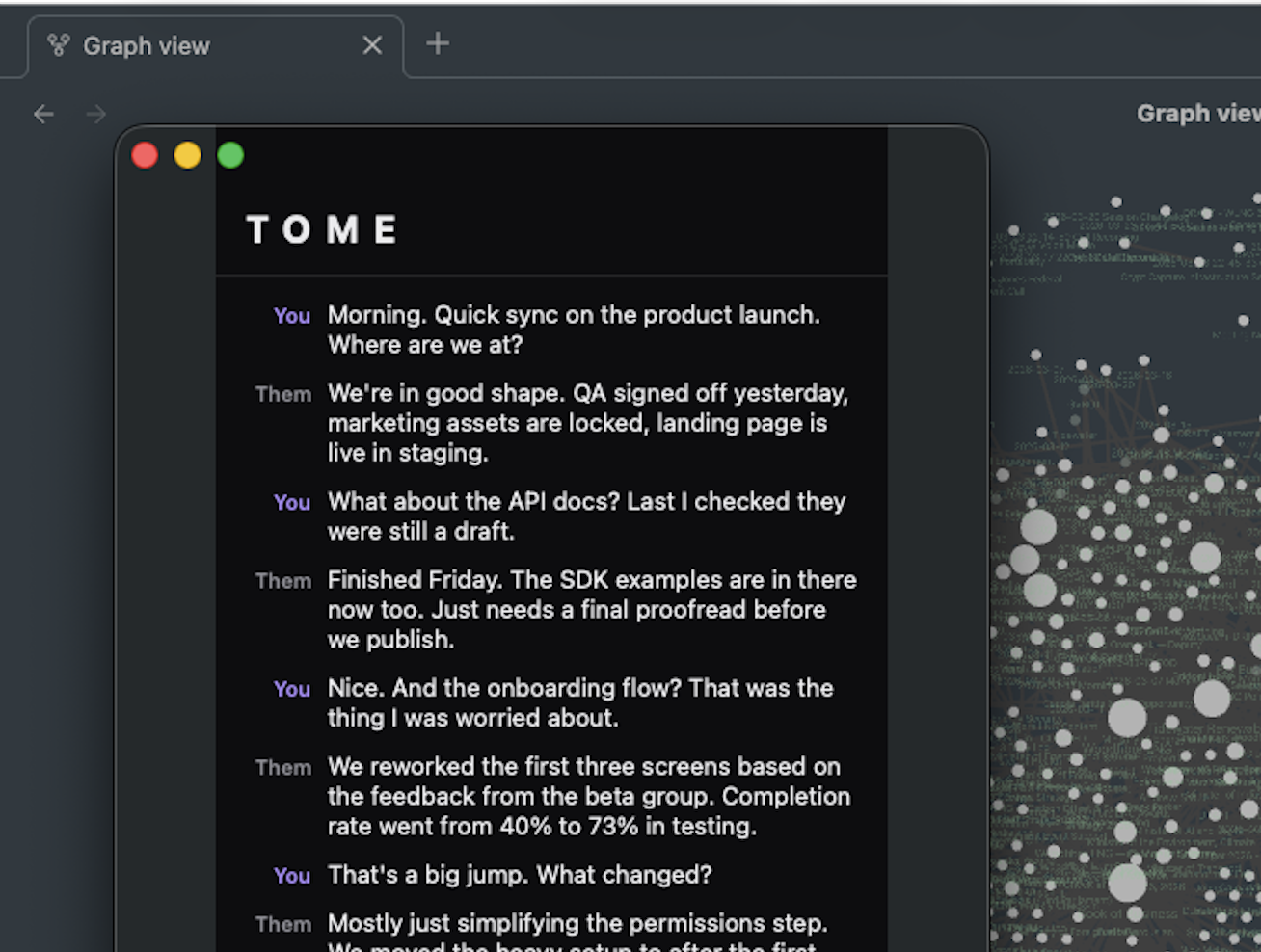
Task: Click the yellow minimize traffic light
Action: tap(187, 154)
